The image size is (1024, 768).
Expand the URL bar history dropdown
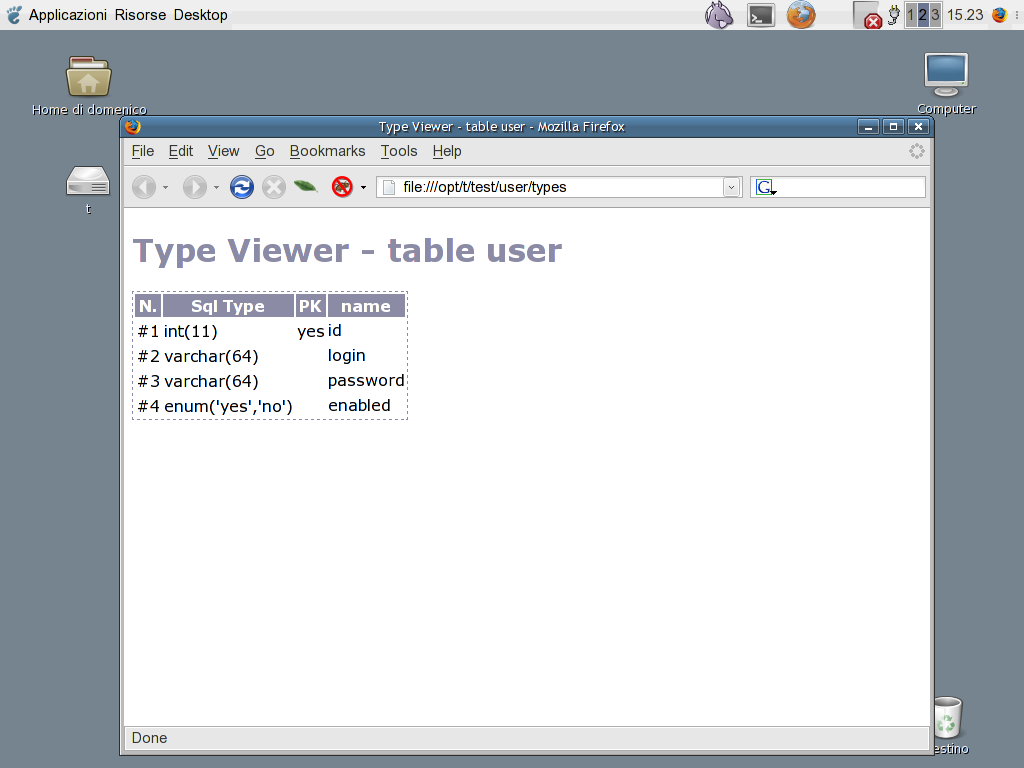point(732,187)
